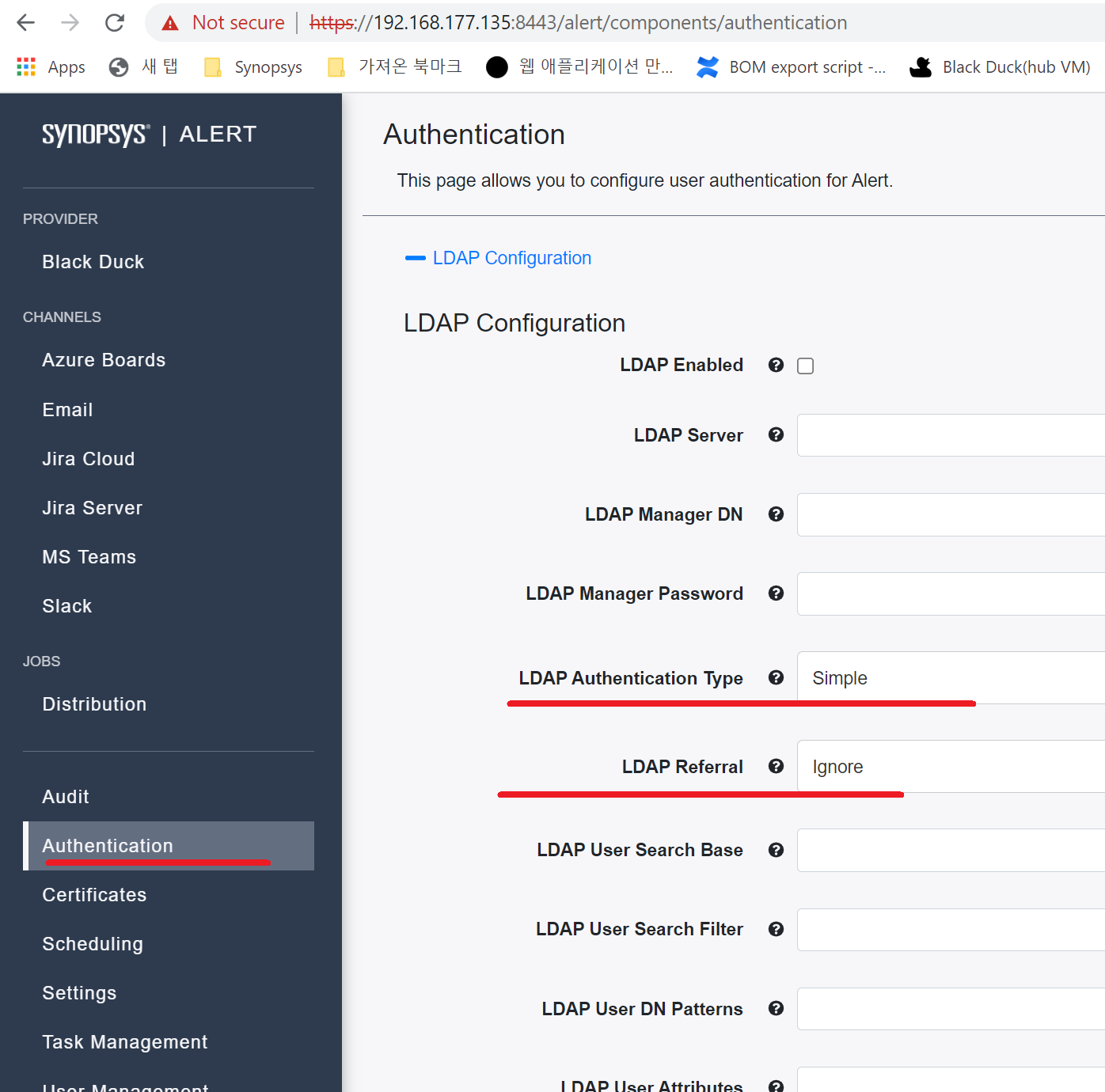Open the Black Duck provider settings
The height and width of the screenshot is (1092, 1105).
point(93,261)
